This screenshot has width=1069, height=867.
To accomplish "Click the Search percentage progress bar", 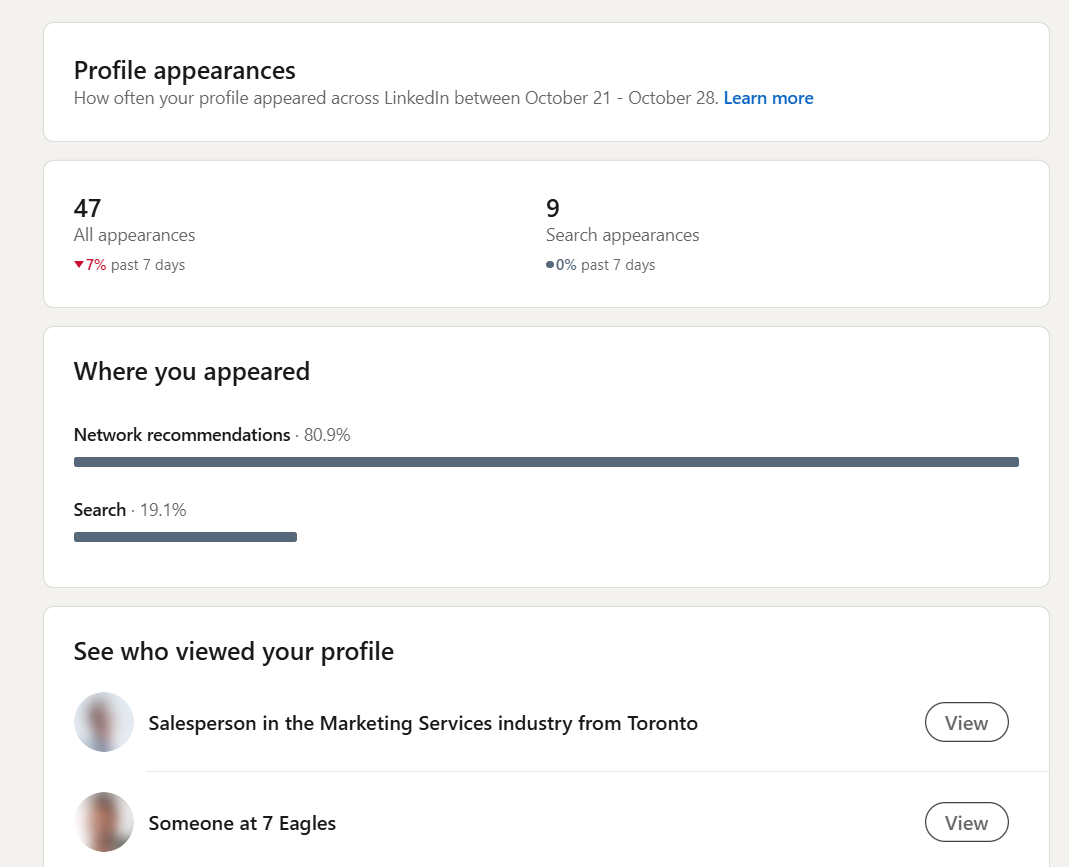I will coord(184,536).
